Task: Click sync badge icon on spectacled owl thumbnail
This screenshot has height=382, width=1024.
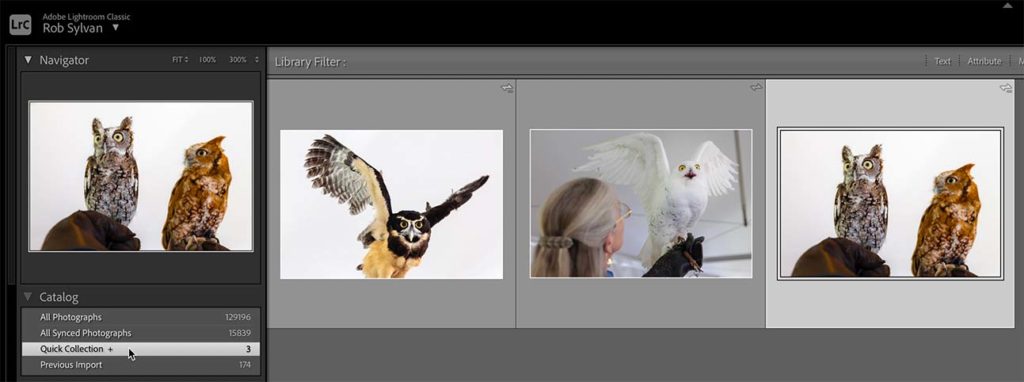Action: [x=507, y=88]
